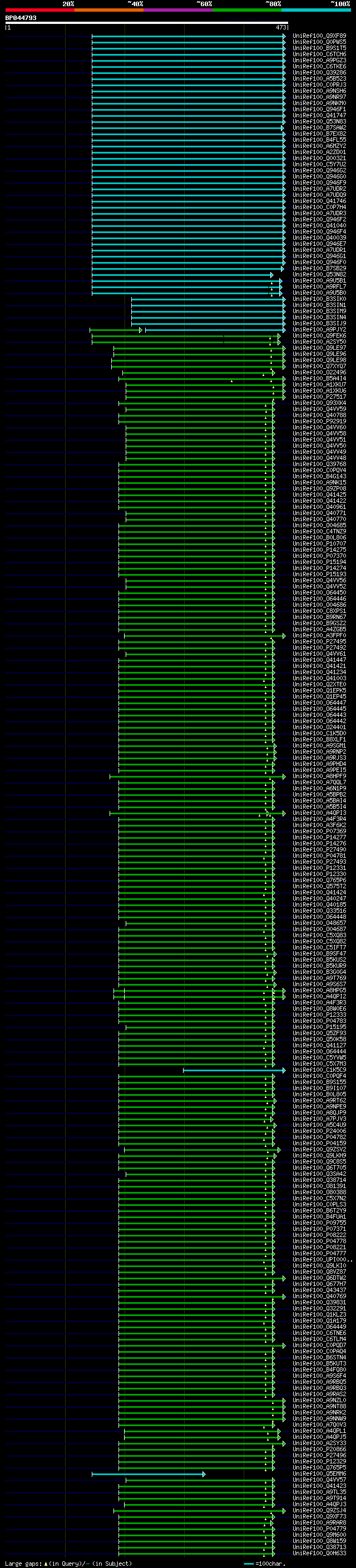This screenshot has width=356, height=1568.
Task: Click hit label UniRef100_Q39768
Action: coord(319,464)
